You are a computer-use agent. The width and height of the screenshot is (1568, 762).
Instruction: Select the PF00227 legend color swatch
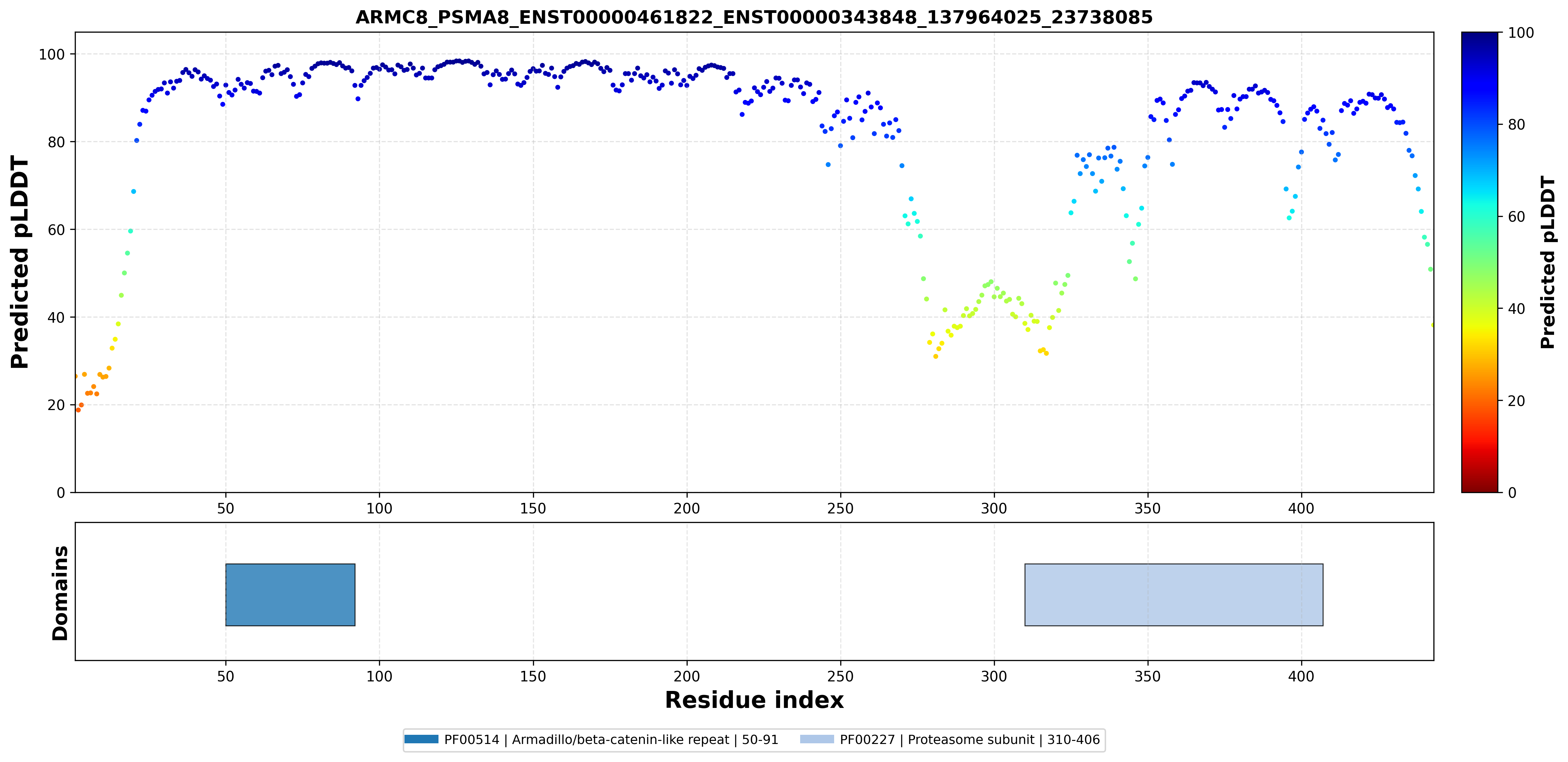pyautogui.click(x=817, y=740)
